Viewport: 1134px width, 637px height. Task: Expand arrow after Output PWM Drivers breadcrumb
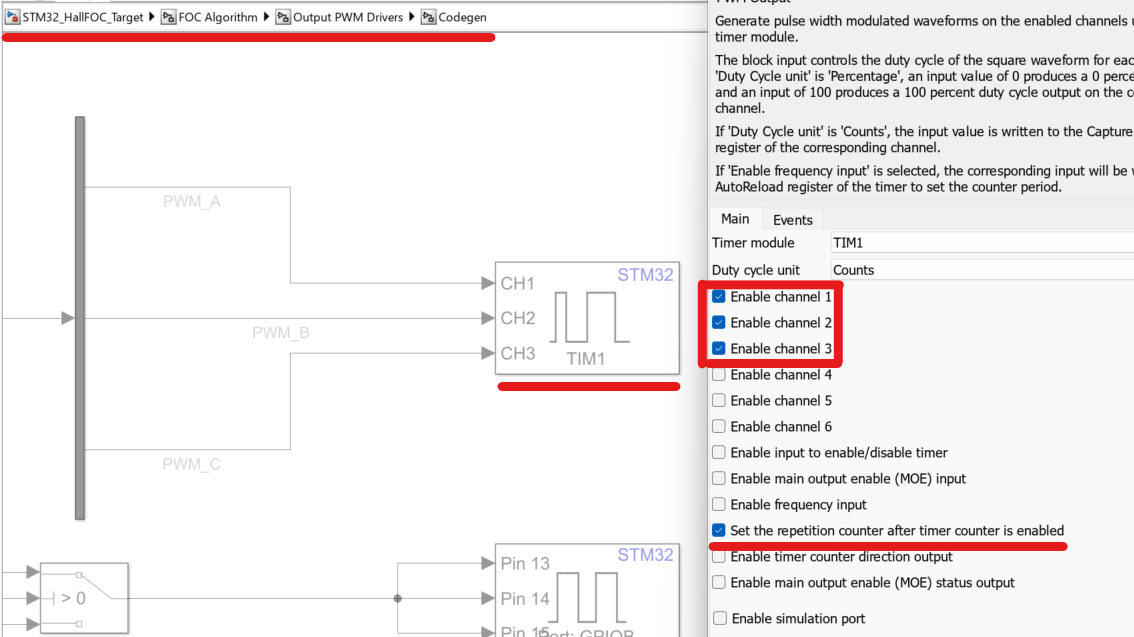412,17
